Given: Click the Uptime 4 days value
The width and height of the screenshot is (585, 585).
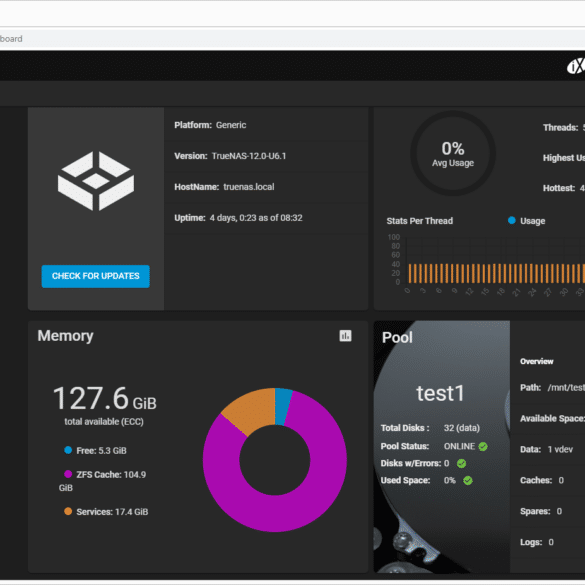Looking at the screenshot, I should tap(256, 218).
